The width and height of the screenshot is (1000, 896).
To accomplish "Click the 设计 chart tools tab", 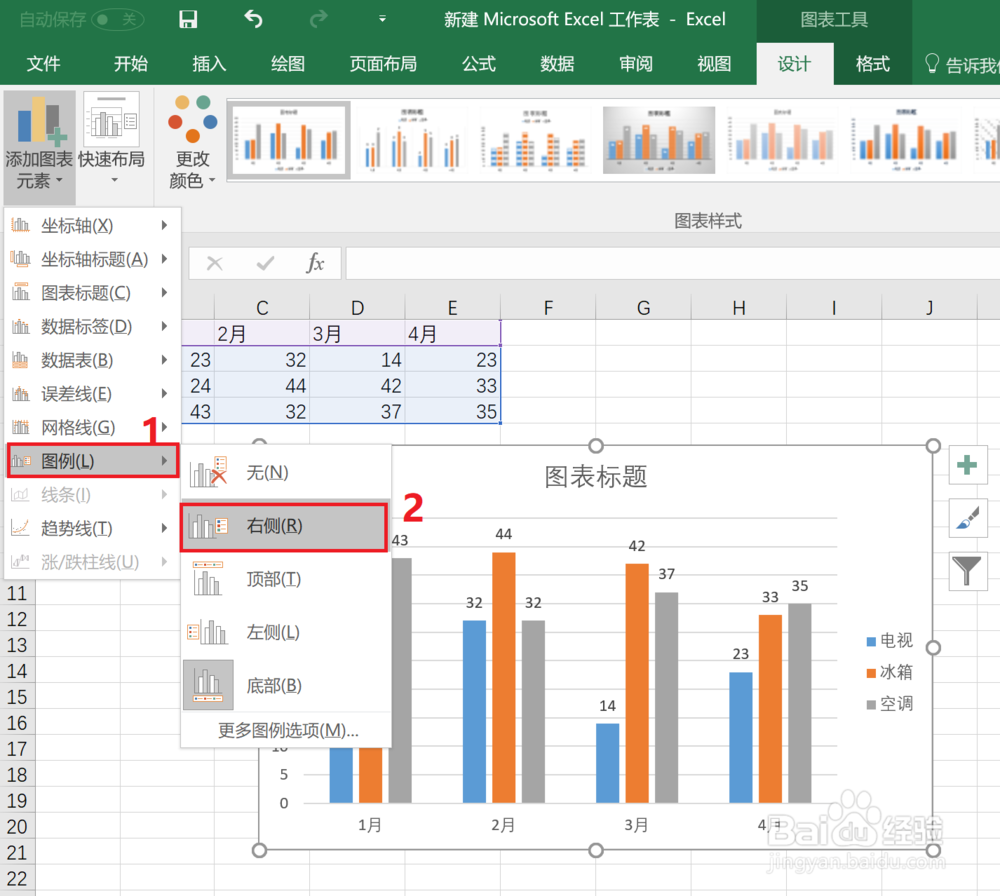I will pos(794,64).
